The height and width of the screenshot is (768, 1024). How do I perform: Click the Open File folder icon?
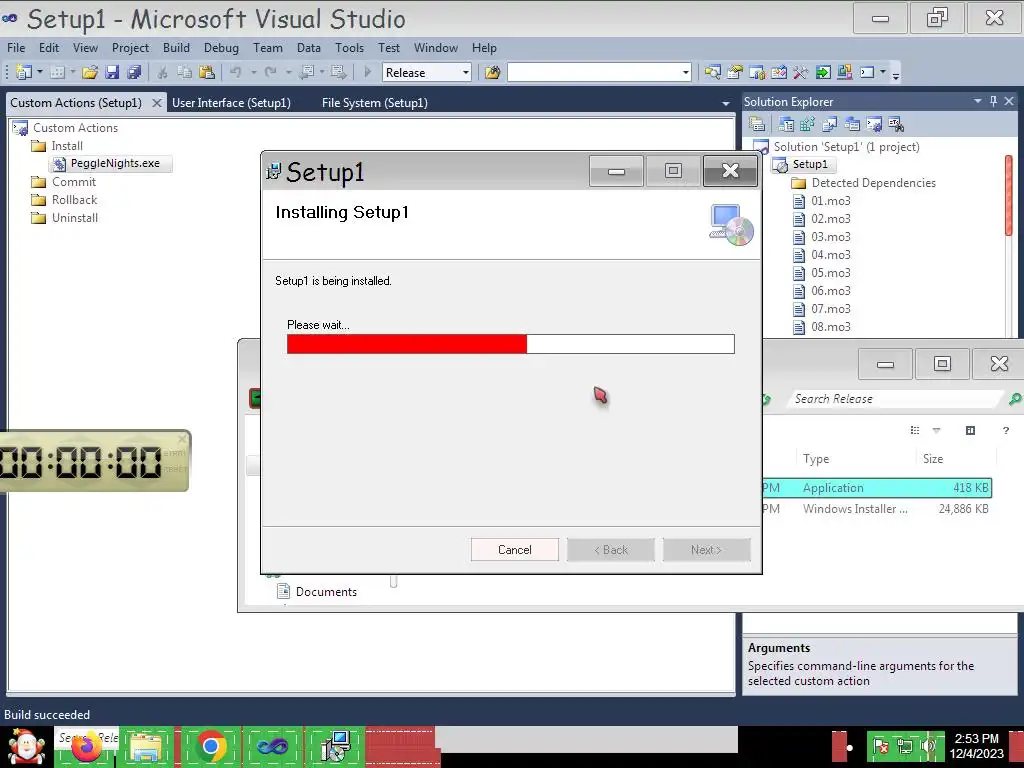[90, 72]
